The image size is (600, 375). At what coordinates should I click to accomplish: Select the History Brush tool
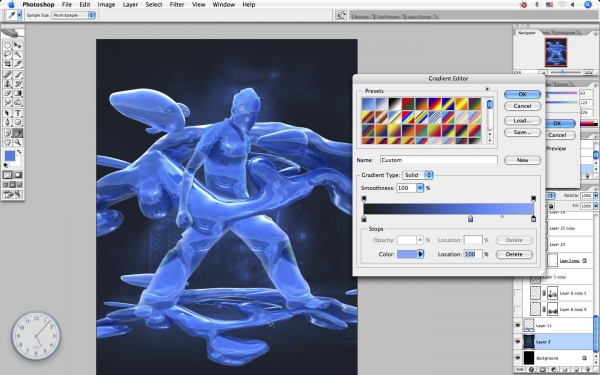(18, 84)
